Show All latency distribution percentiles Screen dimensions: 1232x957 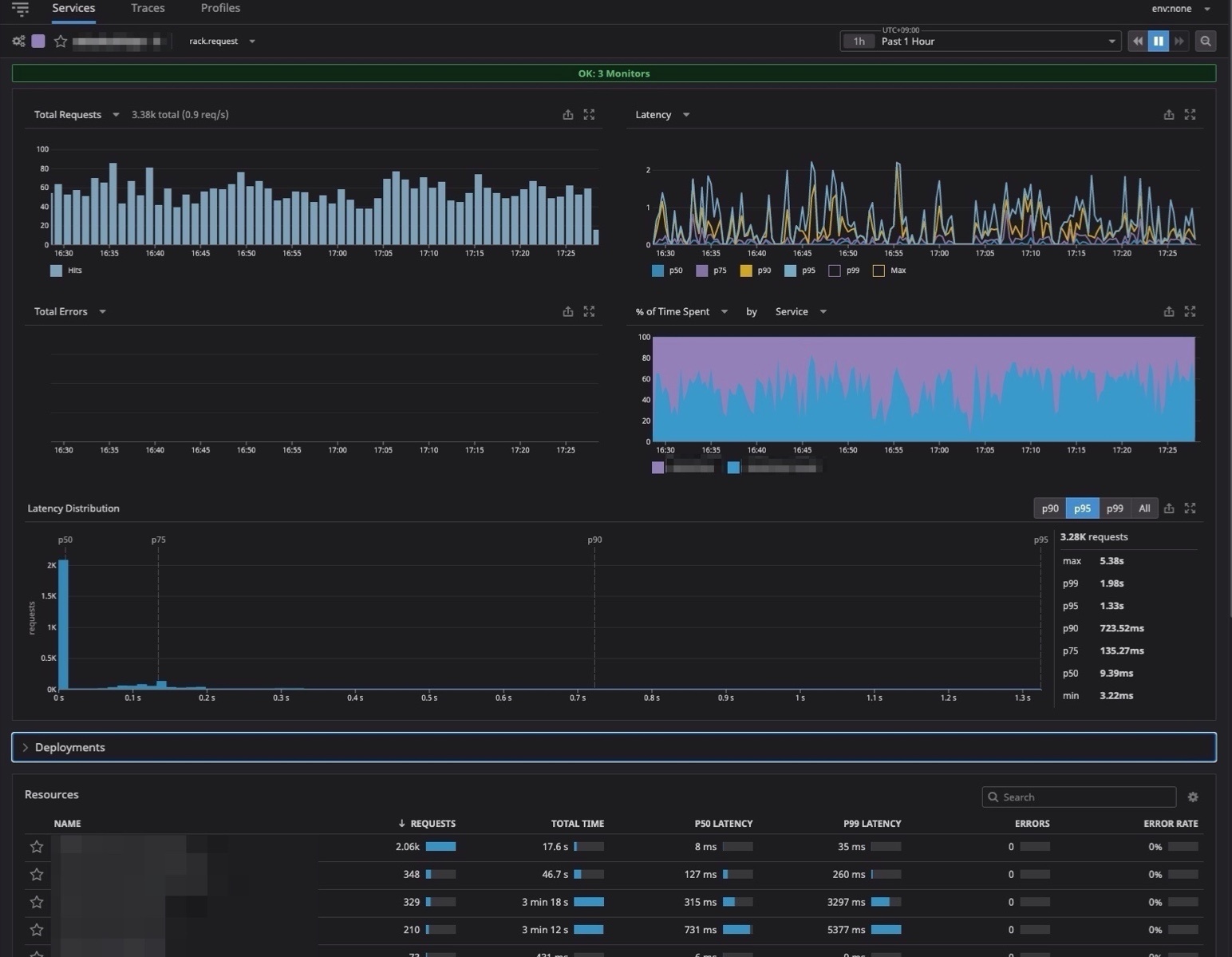click(x=1144, y=508)
